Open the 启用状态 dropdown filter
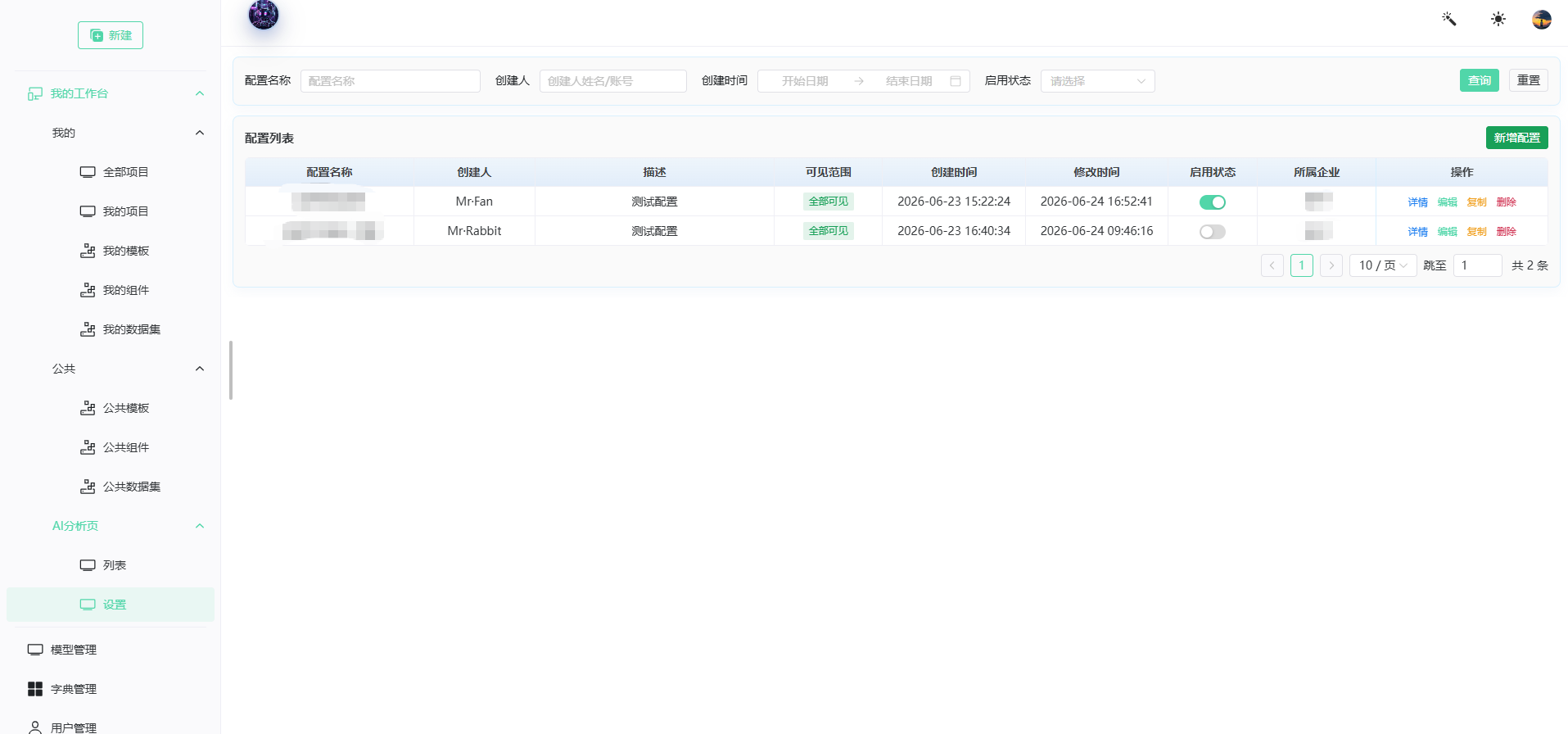Viewport: 1568px width, 734px height. pyautogui.click(x=1097, y=81)
